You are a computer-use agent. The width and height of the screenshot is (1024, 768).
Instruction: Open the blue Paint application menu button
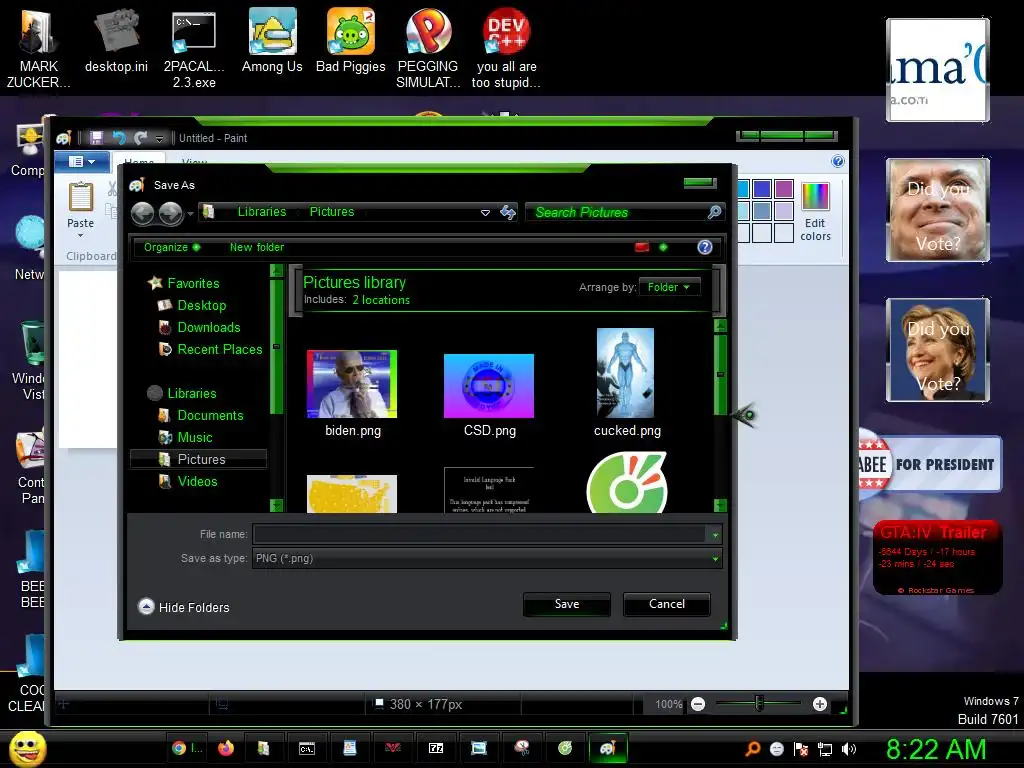[x=82, y=161]
